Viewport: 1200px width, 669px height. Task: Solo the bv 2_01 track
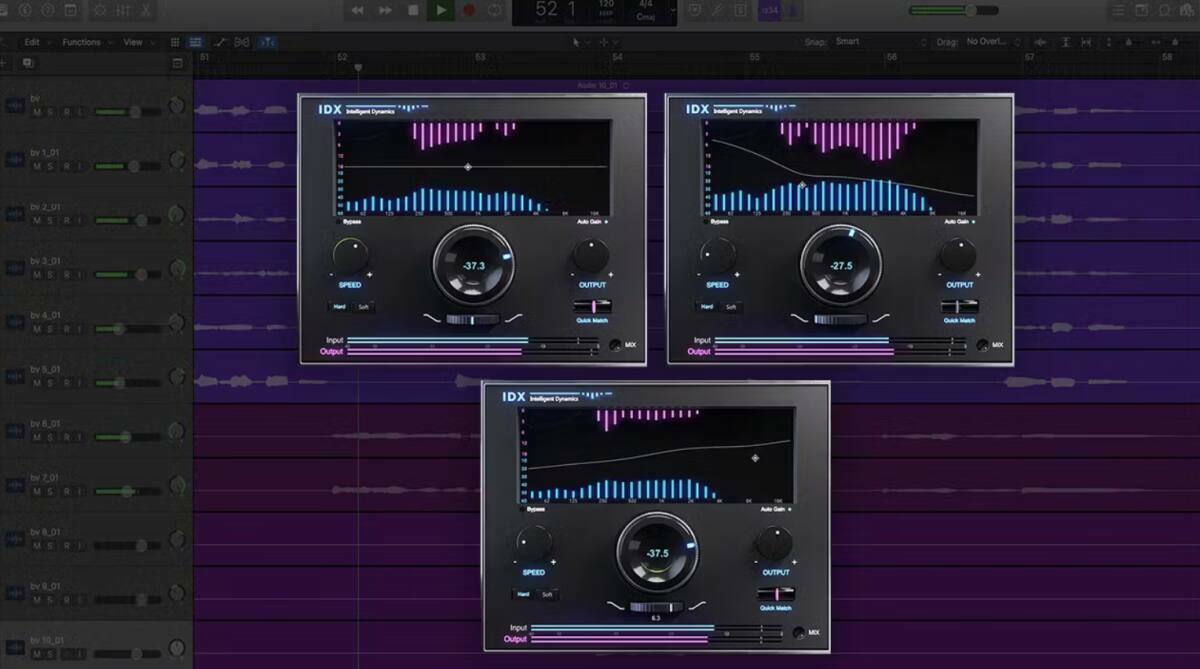(51, 220)
